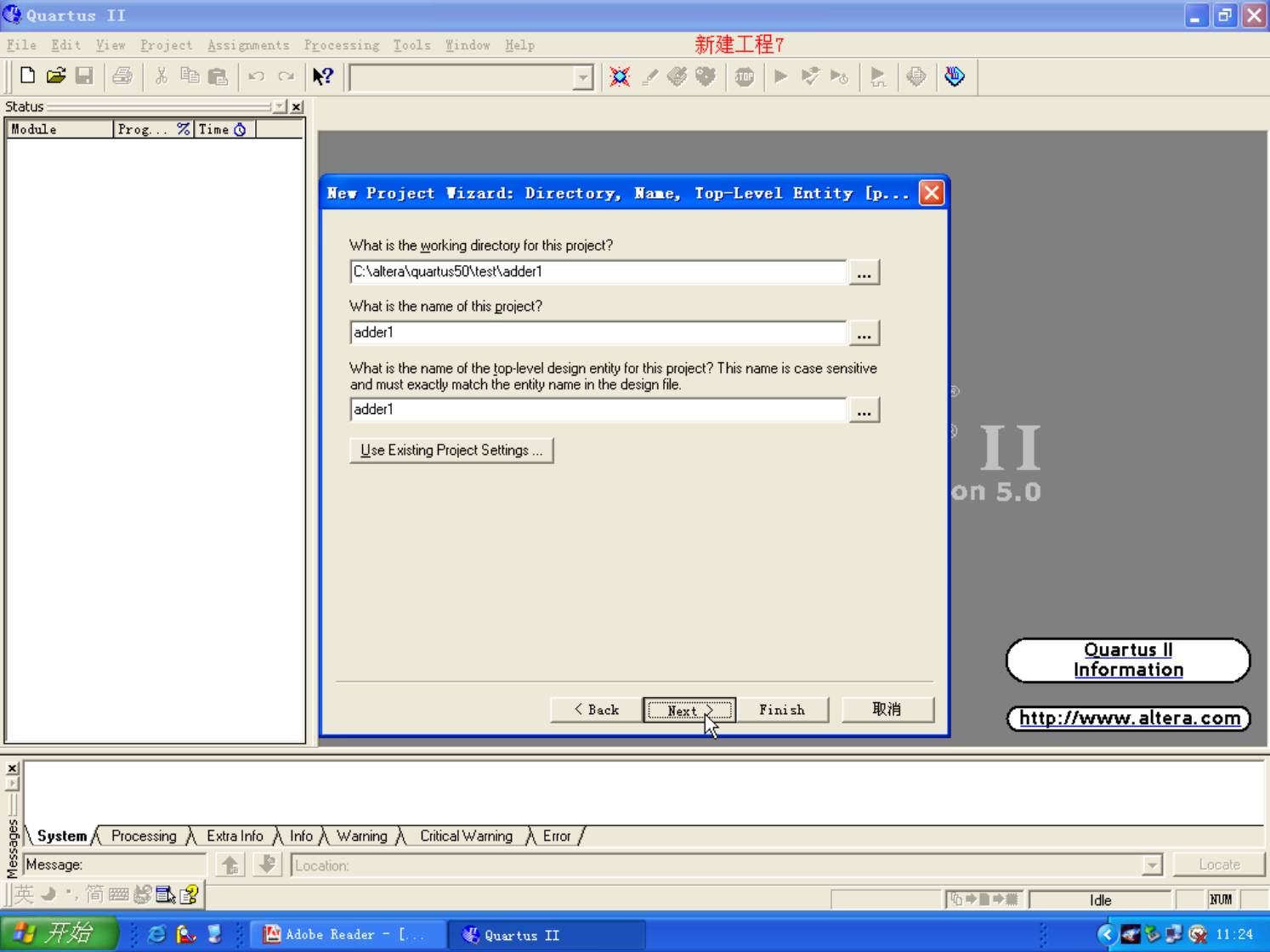Open the Programmer icon
The height and width of the screenshot is (952, 1270).
tap(955, 76)
